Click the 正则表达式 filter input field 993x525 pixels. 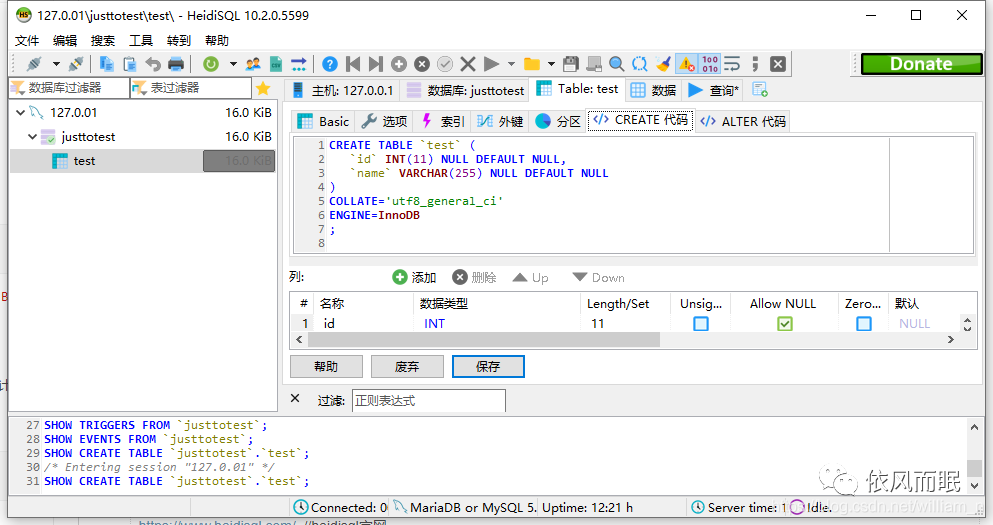pos(429,401)
